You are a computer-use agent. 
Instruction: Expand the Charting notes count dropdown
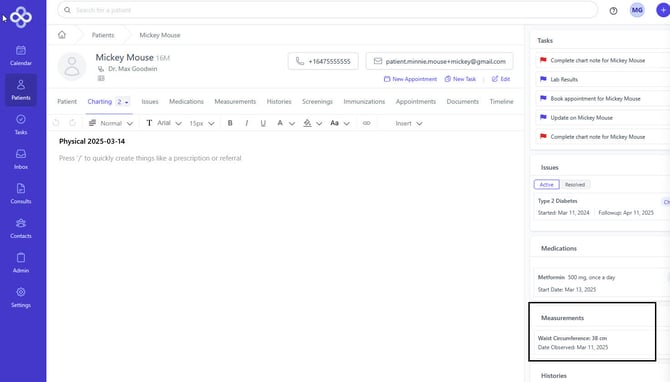pos(123,102)
